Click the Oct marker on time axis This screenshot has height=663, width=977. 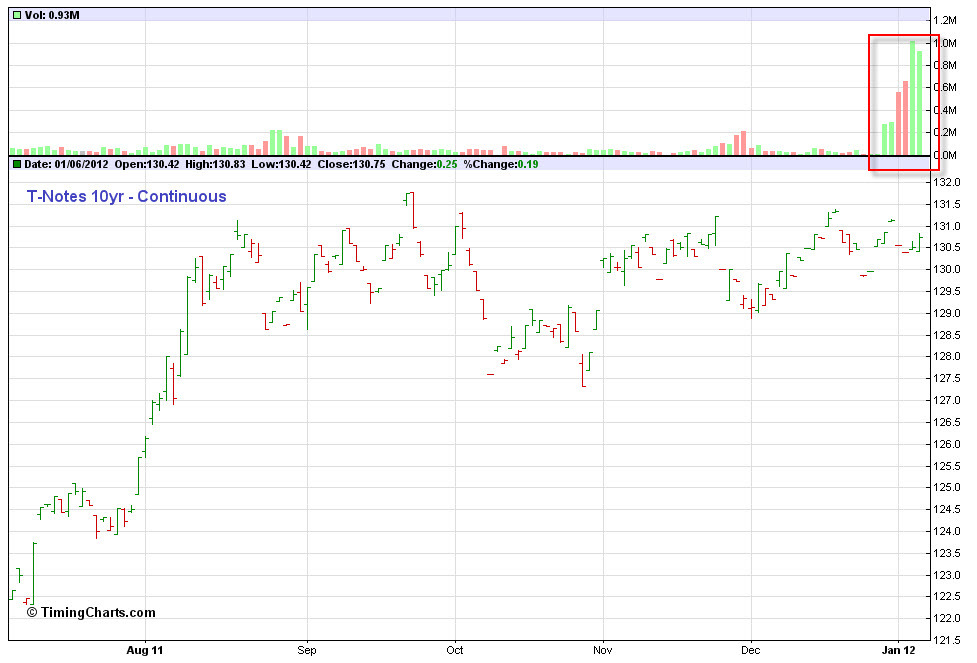pyautogui.click(x=456, y=650)
